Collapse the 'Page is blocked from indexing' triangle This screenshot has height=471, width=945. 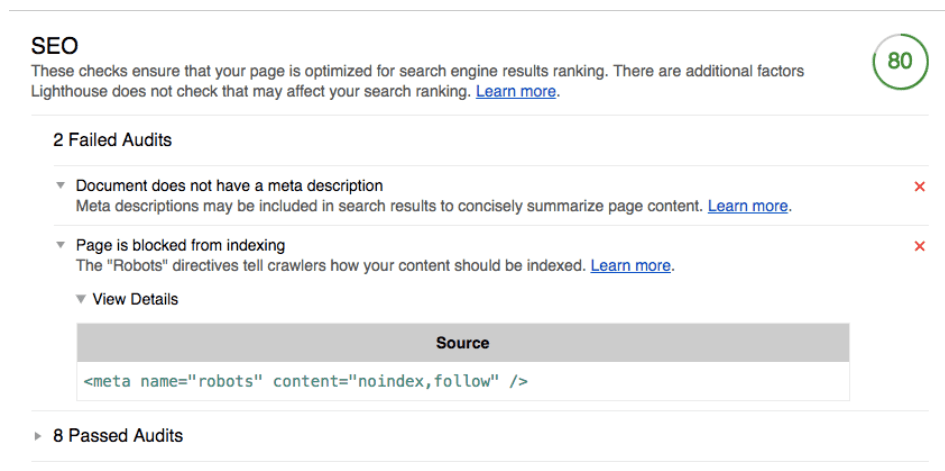coord(60,245)
